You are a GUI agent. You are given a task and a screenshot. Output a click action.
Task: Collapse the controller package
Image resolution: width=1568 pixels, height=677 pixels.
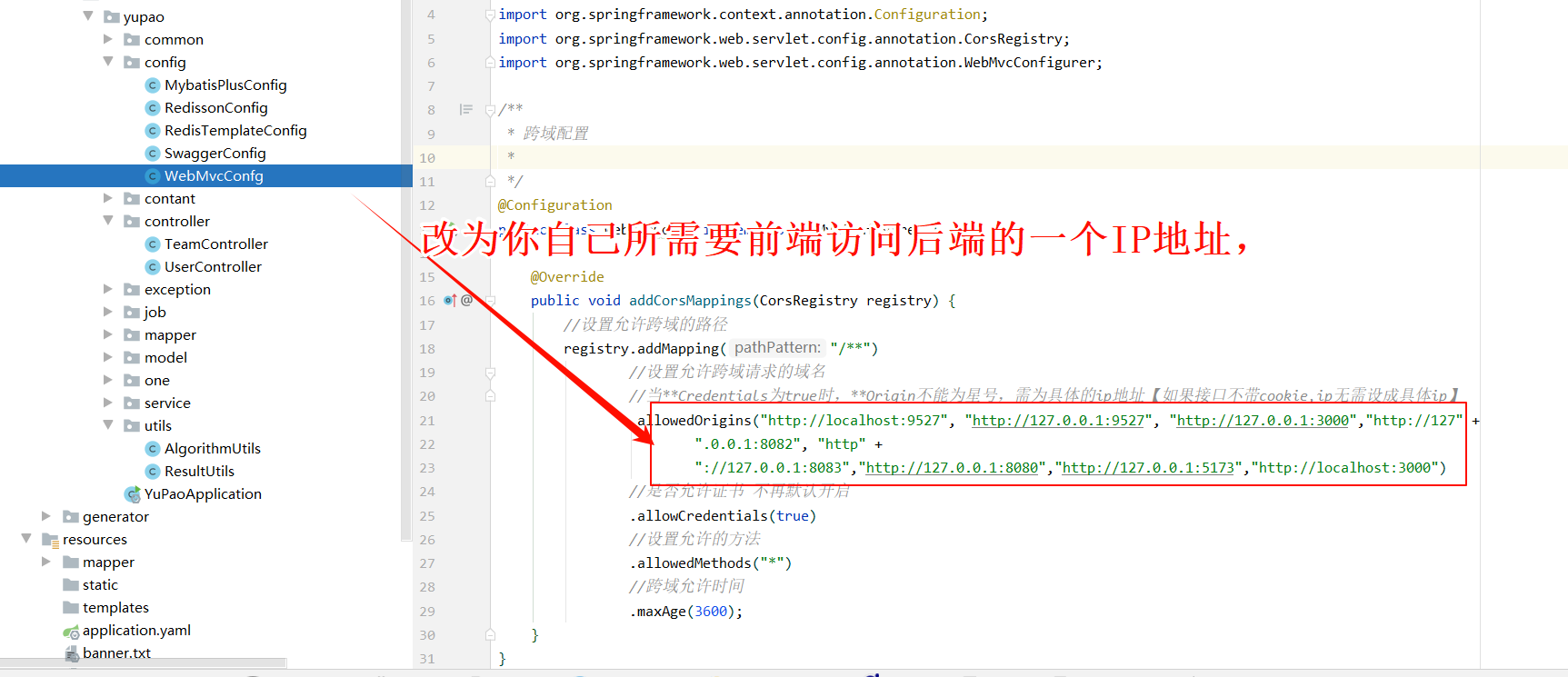point(108,221)
